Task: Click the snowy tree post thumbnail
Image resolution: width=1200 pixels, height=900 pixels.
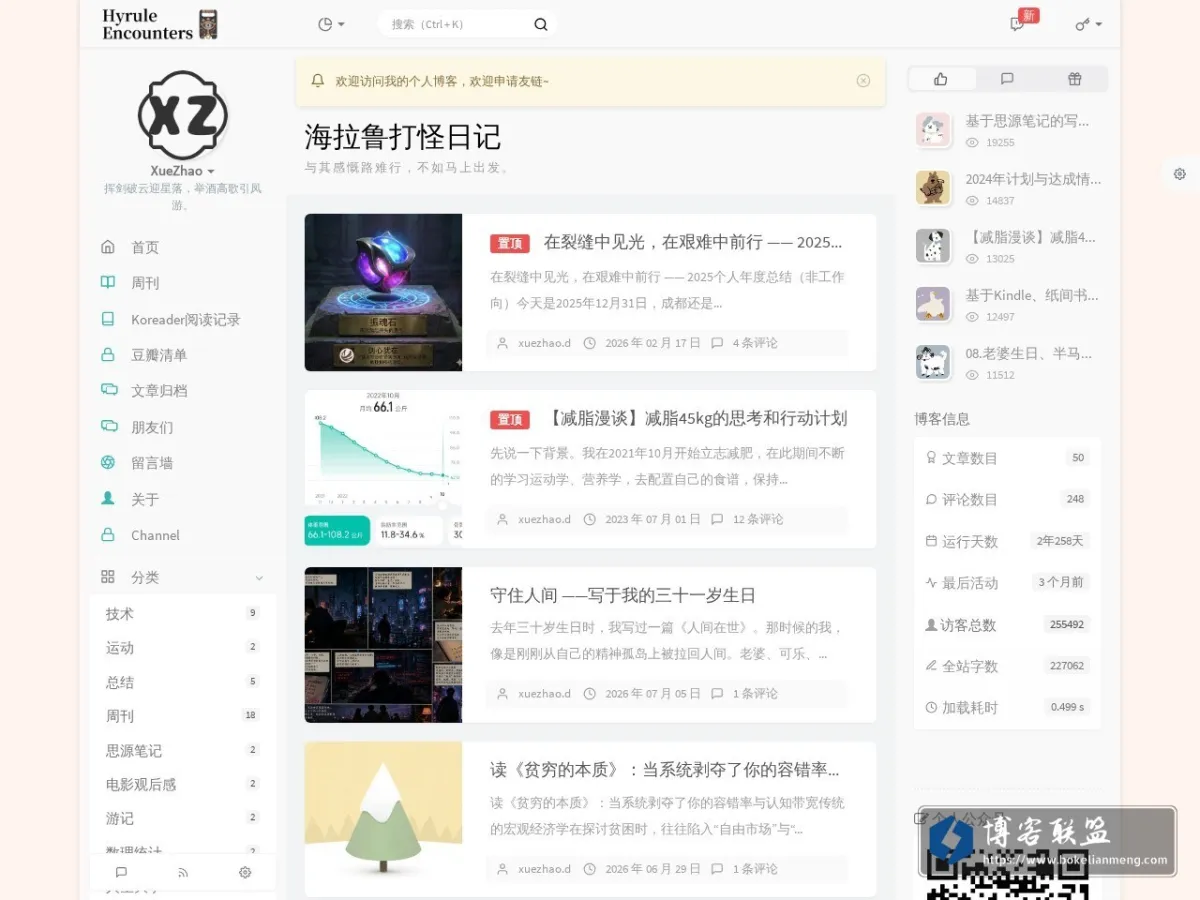Action: pos(383,819)
